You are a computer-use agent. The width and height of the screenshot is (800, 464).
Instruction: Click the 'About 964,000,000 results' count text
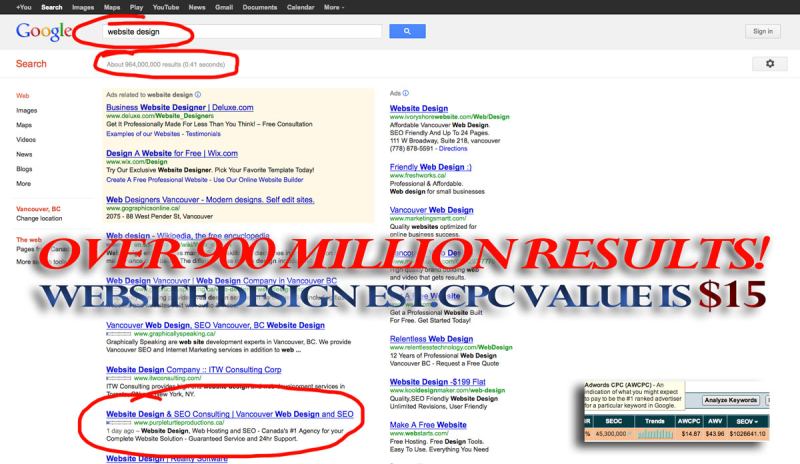click(166, 64)
